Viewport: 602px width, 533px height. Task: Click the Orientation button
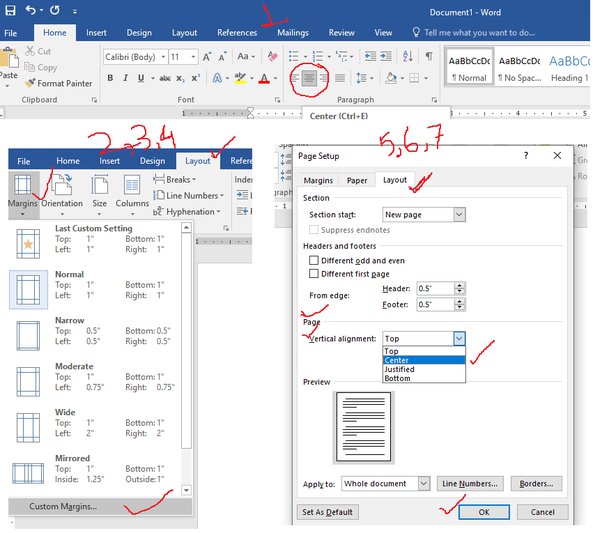pos(62,193)
